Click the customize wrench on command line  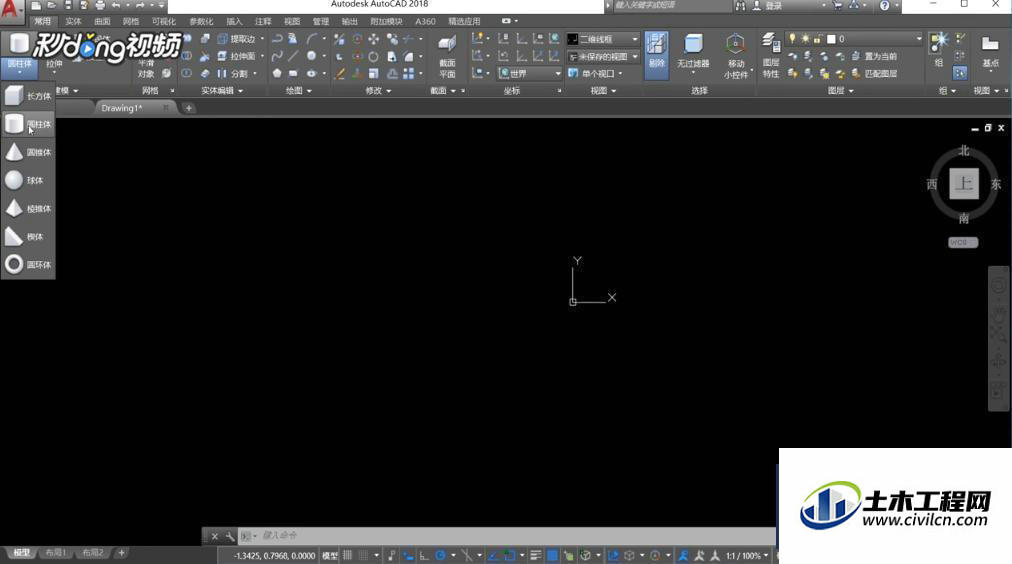[x=230, y=536]
